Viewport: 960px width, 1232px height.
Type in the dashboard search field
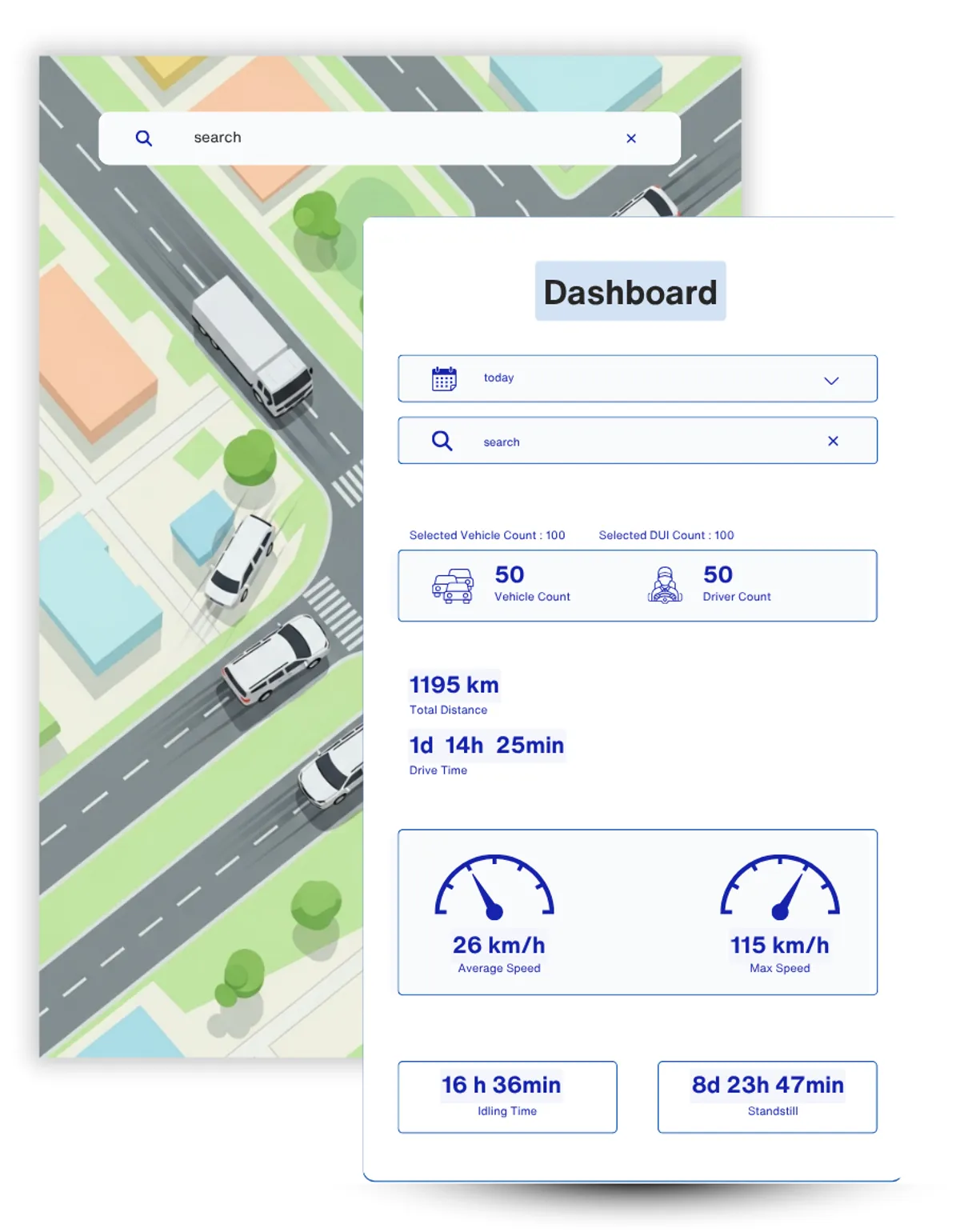click(x=640, y=442)
